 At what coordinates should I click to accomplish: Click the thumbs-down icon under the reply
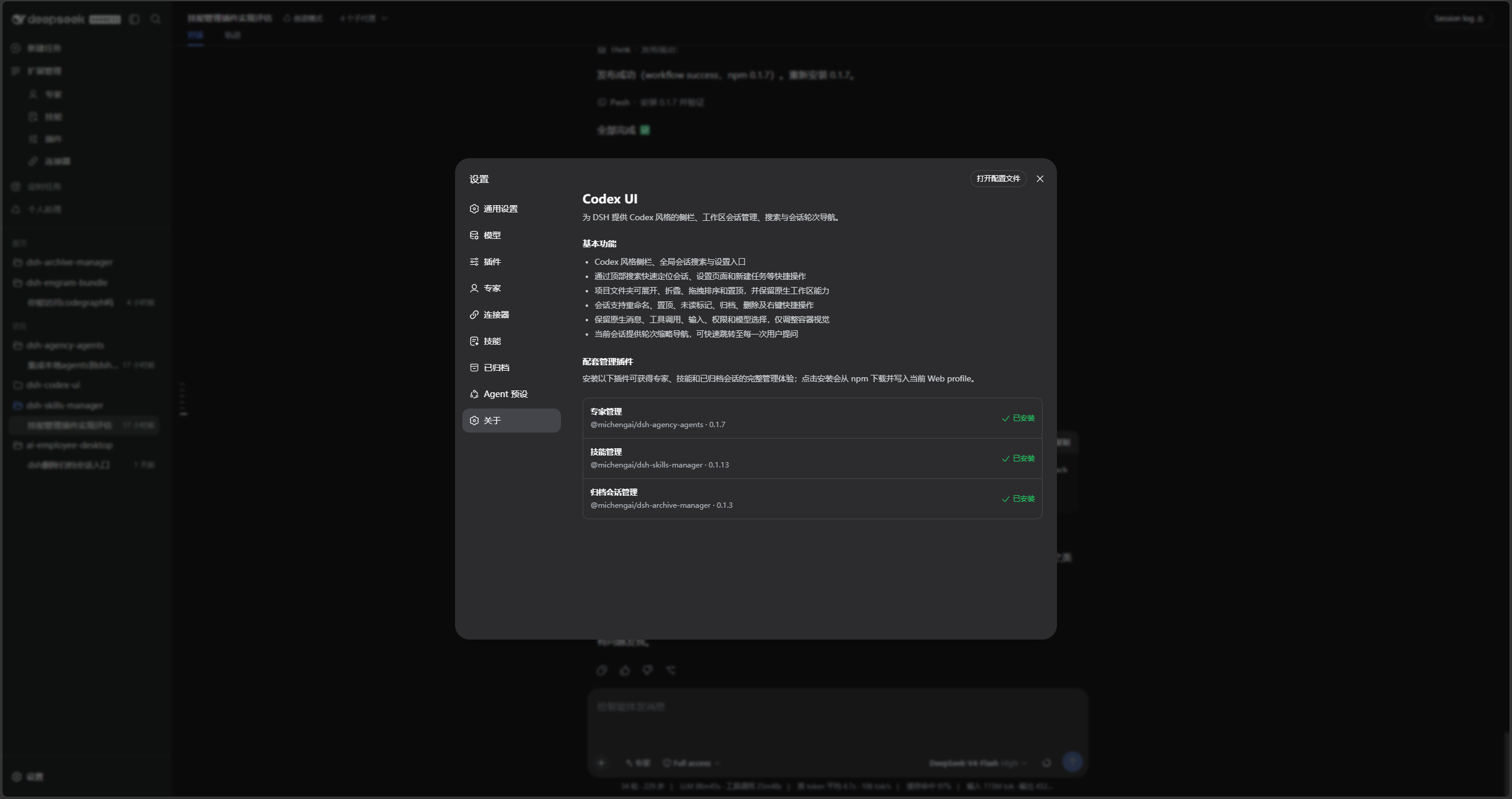point(648,670)
